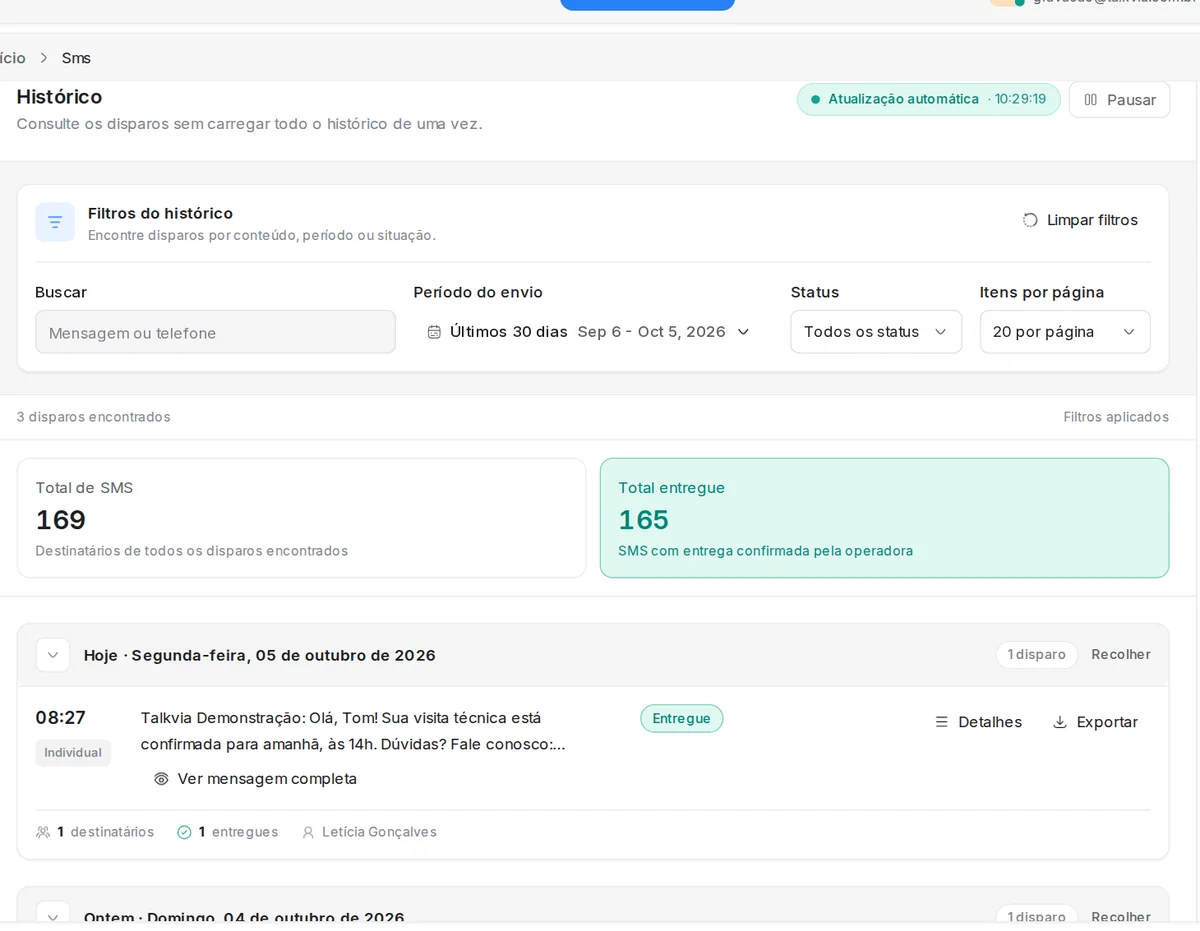Viewport: 1200px width, 931px height.
Task: Pause automatic updates with Pausar button
Action: click(x=1119, y=100)
